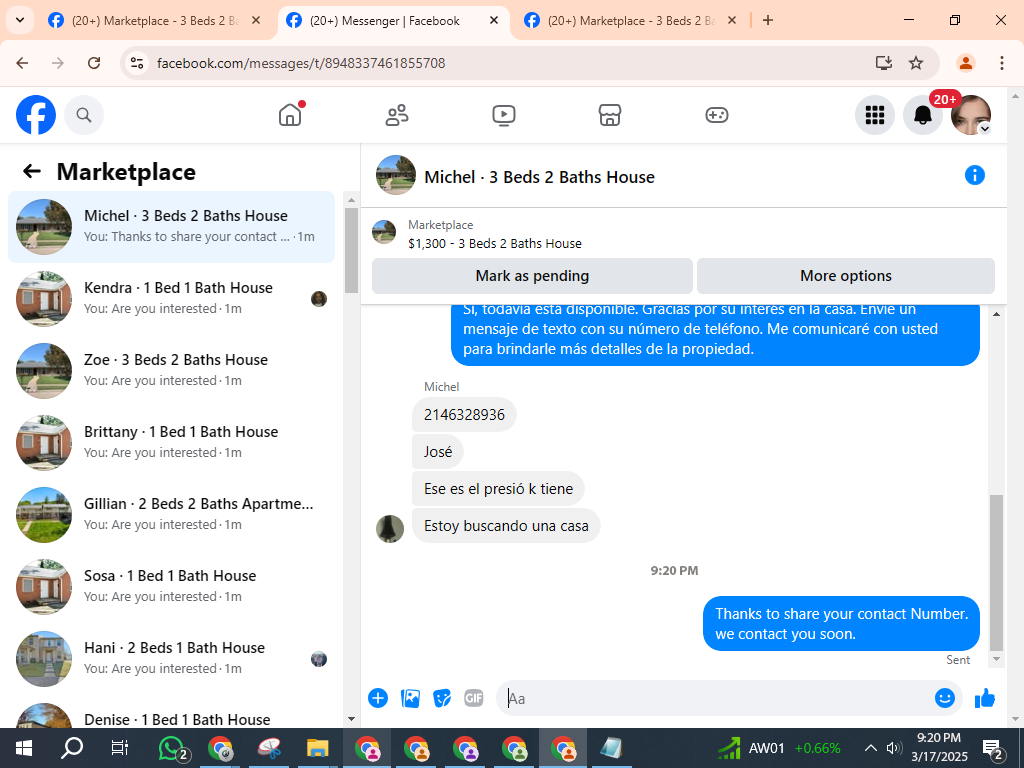Send a thumbs-up like
1024x768 pixels.
pyautogui.click(x=985, y=698)
